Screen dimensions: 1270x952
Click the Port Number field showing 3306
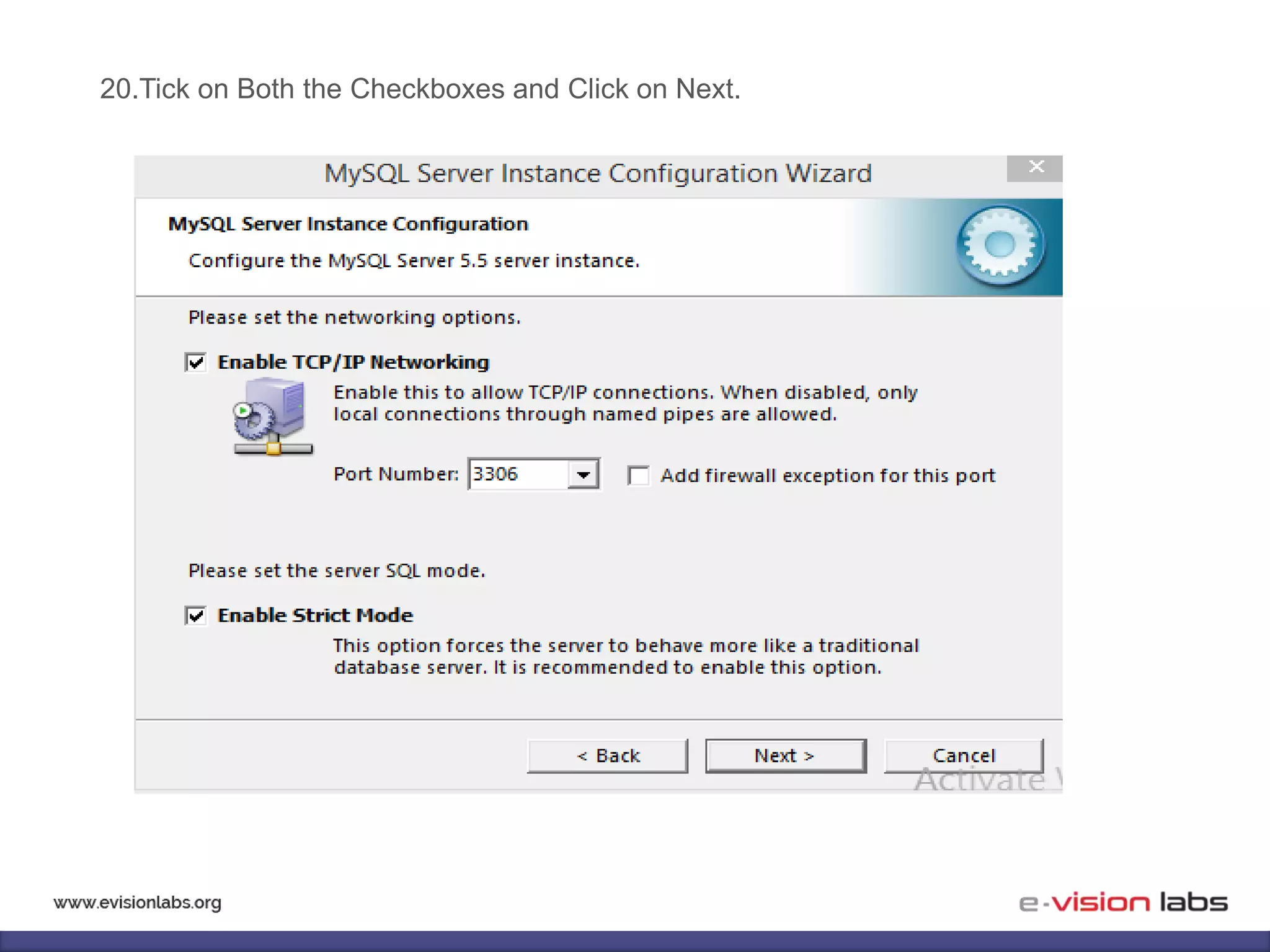click(x=518, y=475)
